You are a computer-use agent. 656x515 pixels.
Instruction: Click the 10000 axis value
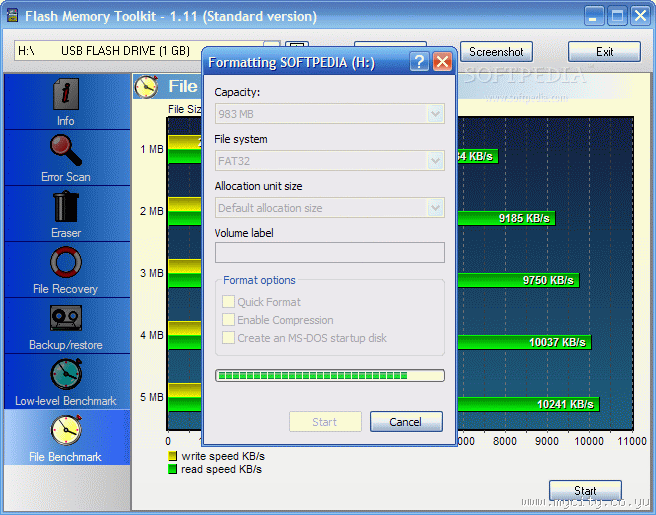click(589, 441)
